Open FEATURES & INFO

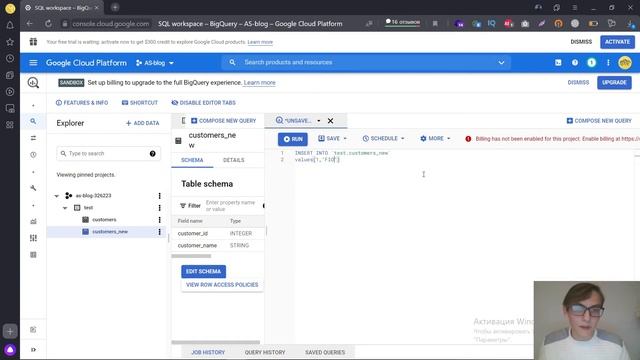click(x=82, y=102)
